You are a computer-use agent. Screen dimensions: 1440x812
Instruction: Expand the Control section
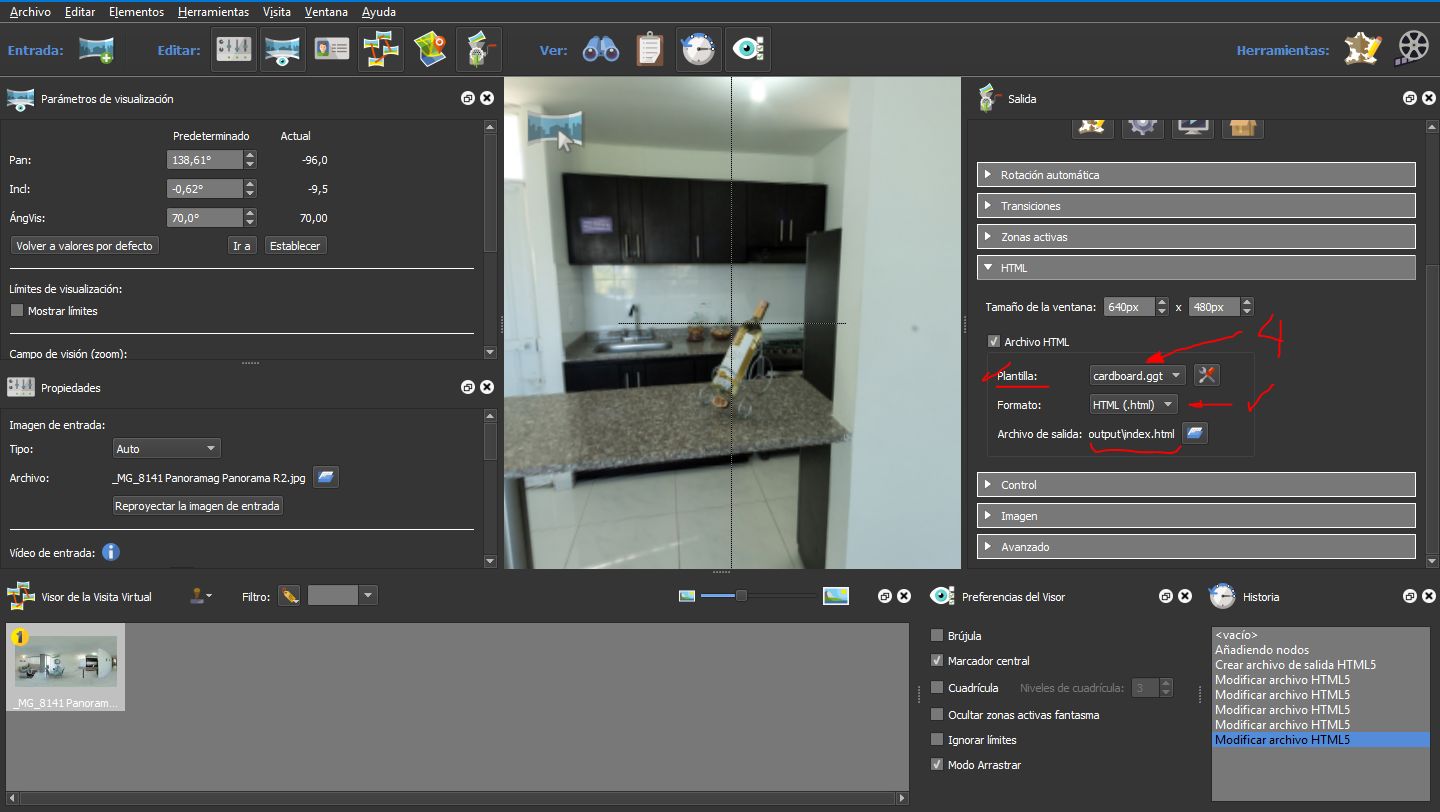pos(1196,484)
